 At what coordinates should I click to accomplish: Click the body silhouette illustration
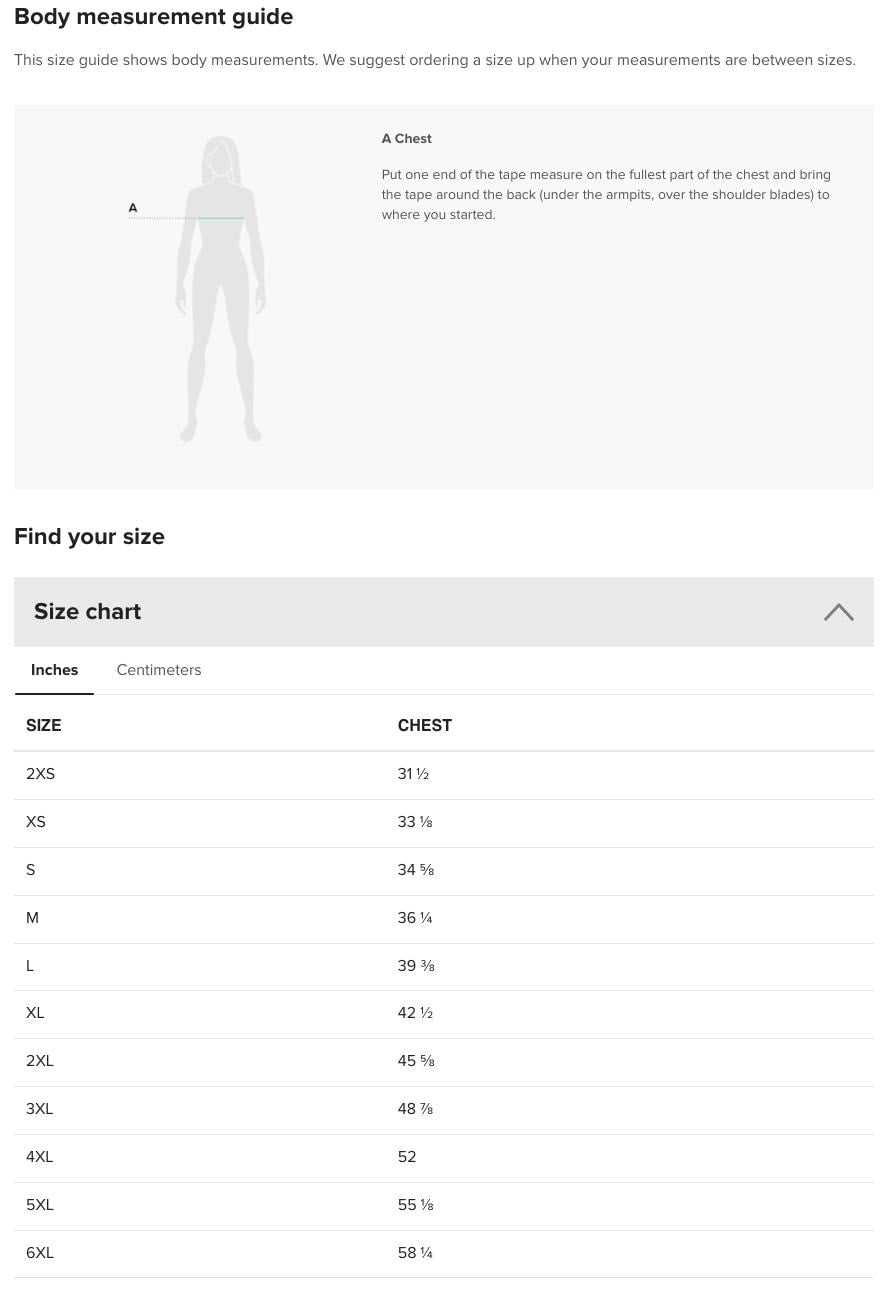click(x=221, y=289)
